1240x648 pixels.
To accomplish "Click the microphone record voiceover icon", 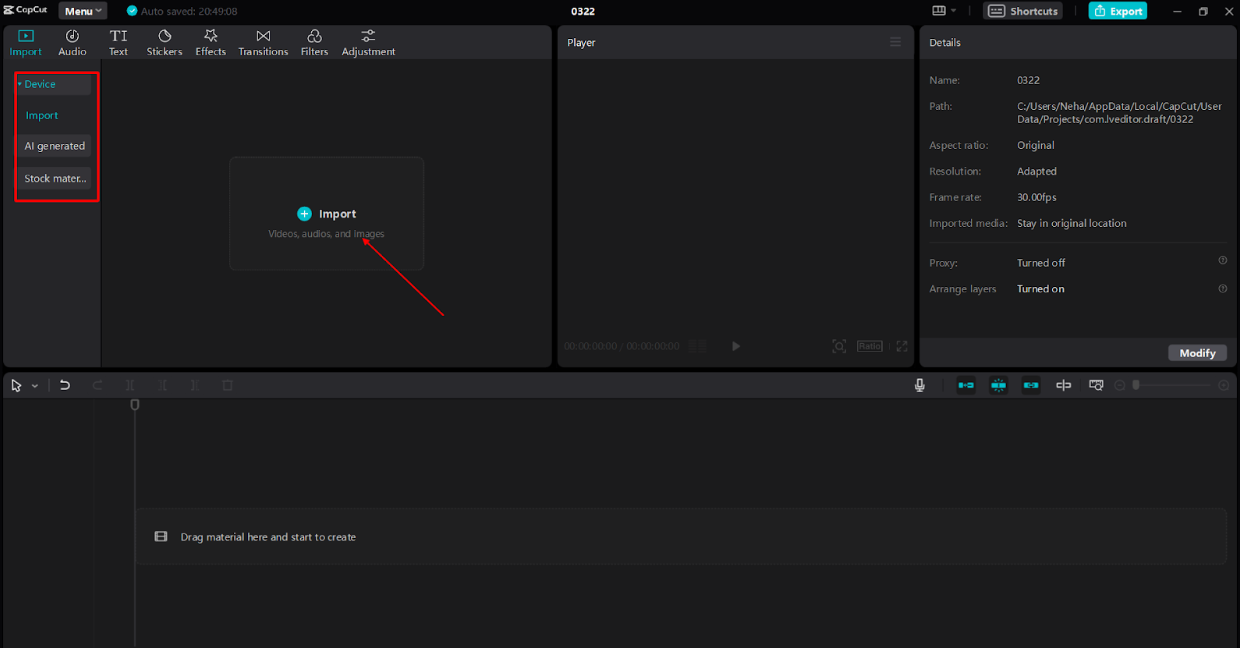I will [x=920, y=385].
